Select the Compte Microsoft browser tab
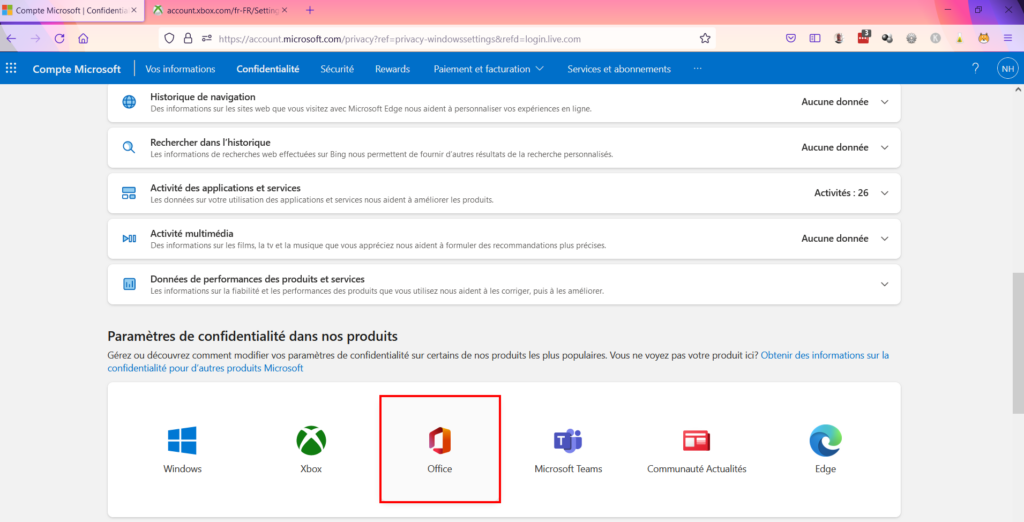1024x522 pixels. pyautogui.click(x=72, y=10)
